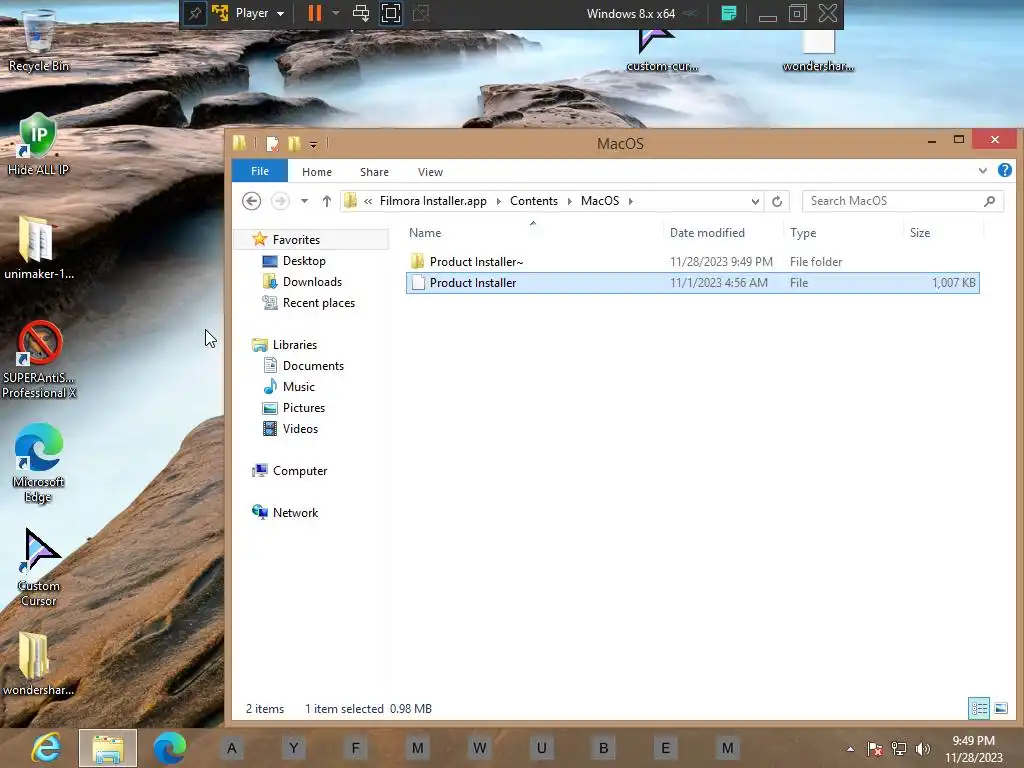Image resolution: width=1024 pixels, height=768 pixels.
Task: Open the File ribbon tab
Action: [260, 171]
